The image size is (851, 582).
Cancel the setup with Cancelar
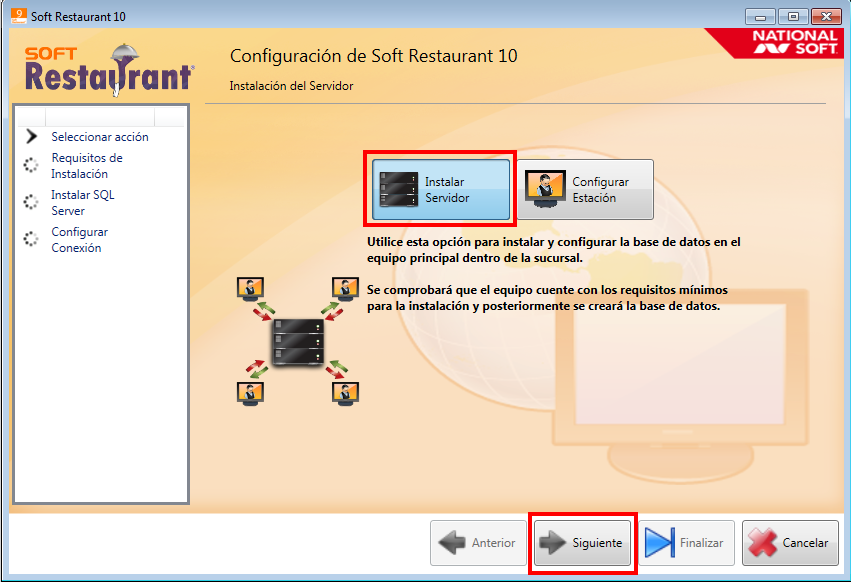(790, 543)
